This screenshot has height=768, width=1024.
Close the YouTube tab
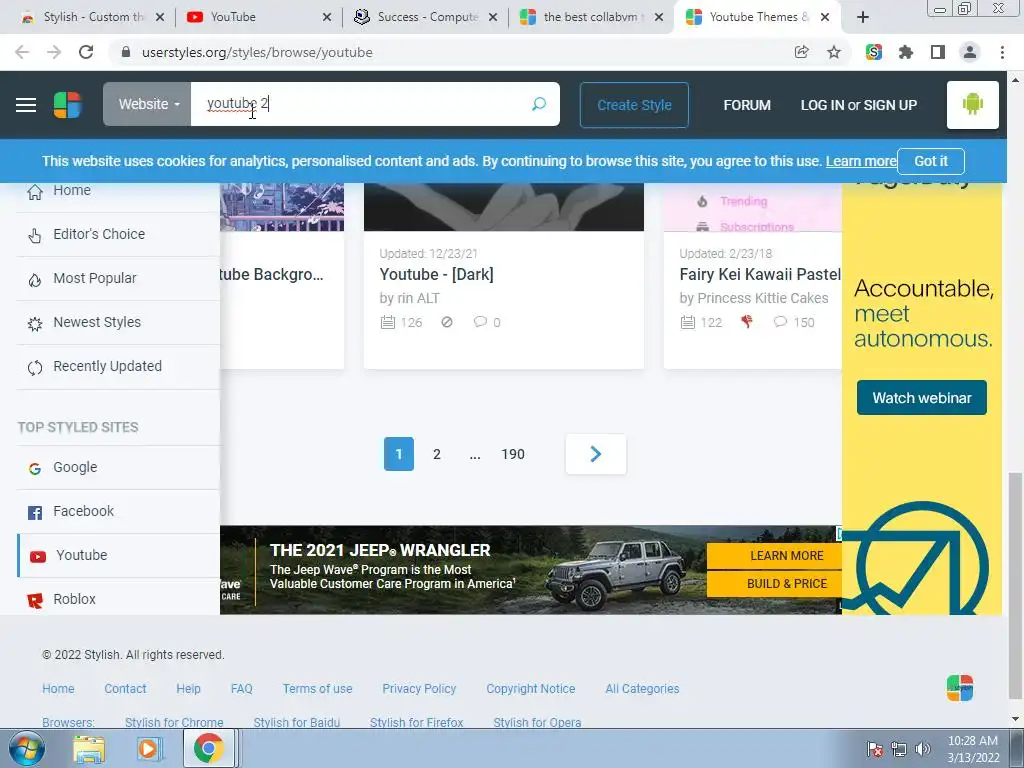(327, 17)
